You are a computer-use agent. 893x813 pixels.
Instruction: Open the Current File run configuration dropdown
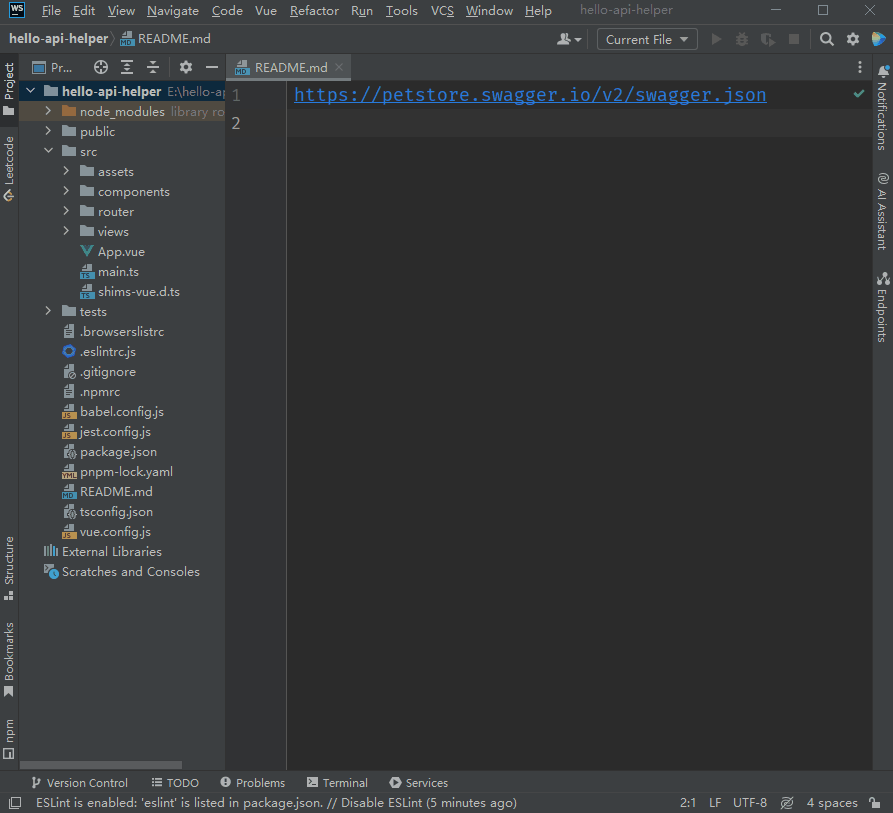click(x=648, y=39)
